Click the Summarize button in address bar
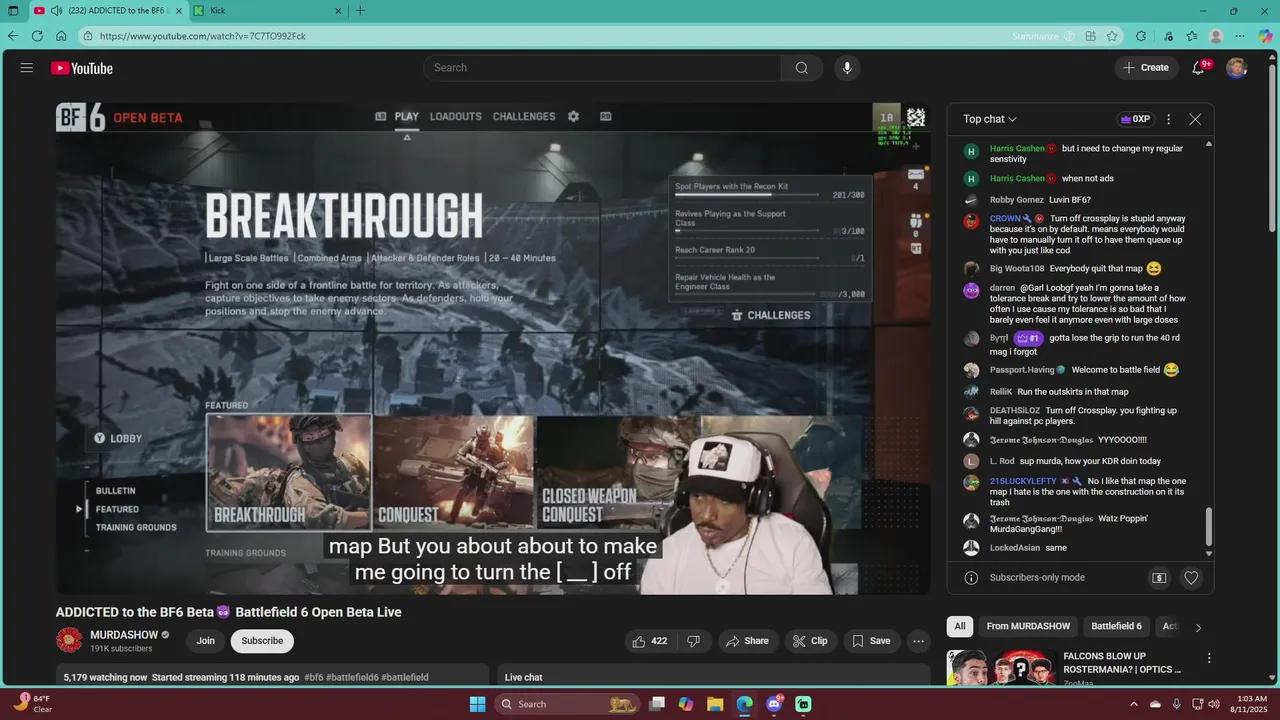The image size is (1280, 720). point(1043,36)
